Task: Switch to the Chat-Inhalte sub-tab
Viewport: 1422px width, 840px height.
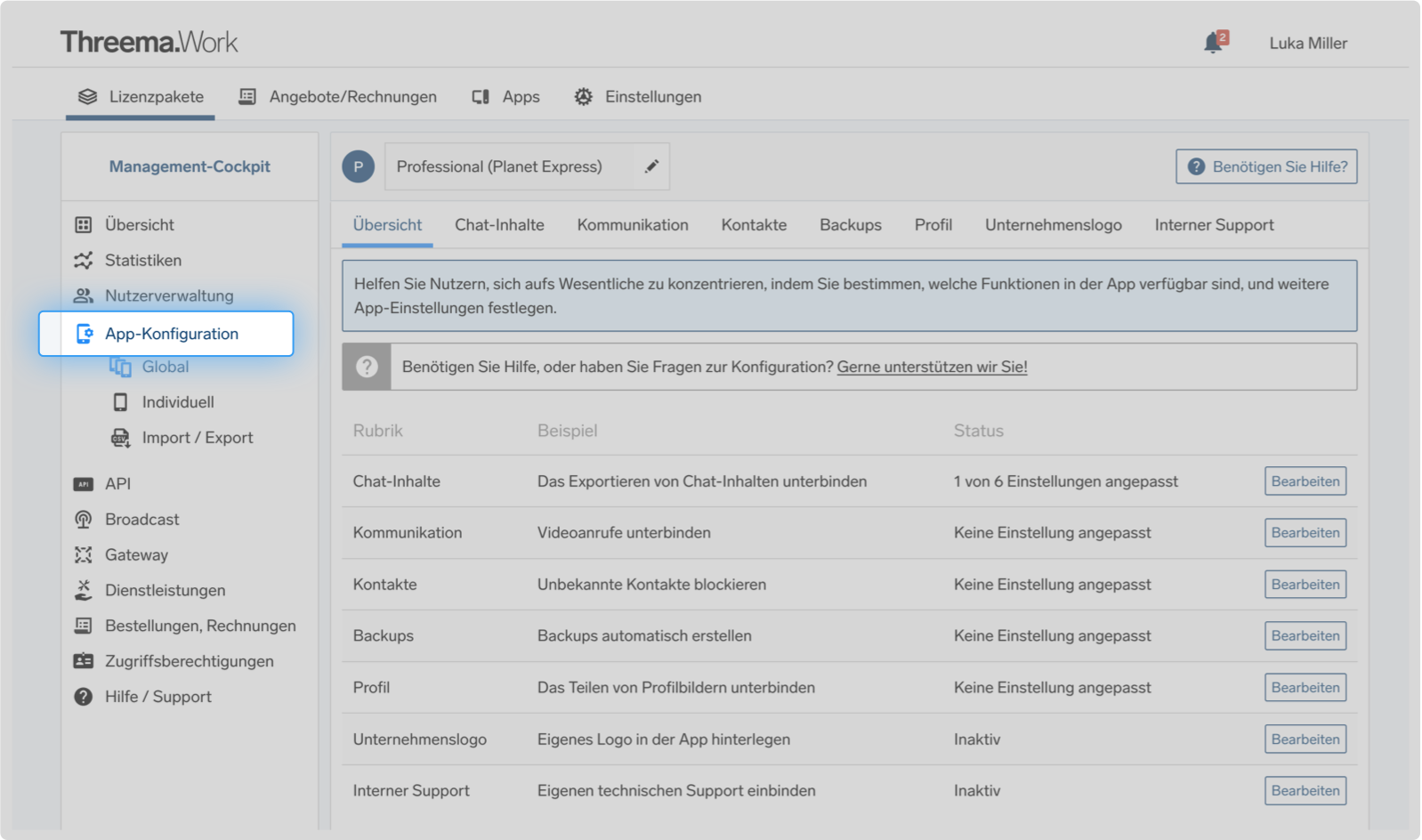Action: coord(500,225)
